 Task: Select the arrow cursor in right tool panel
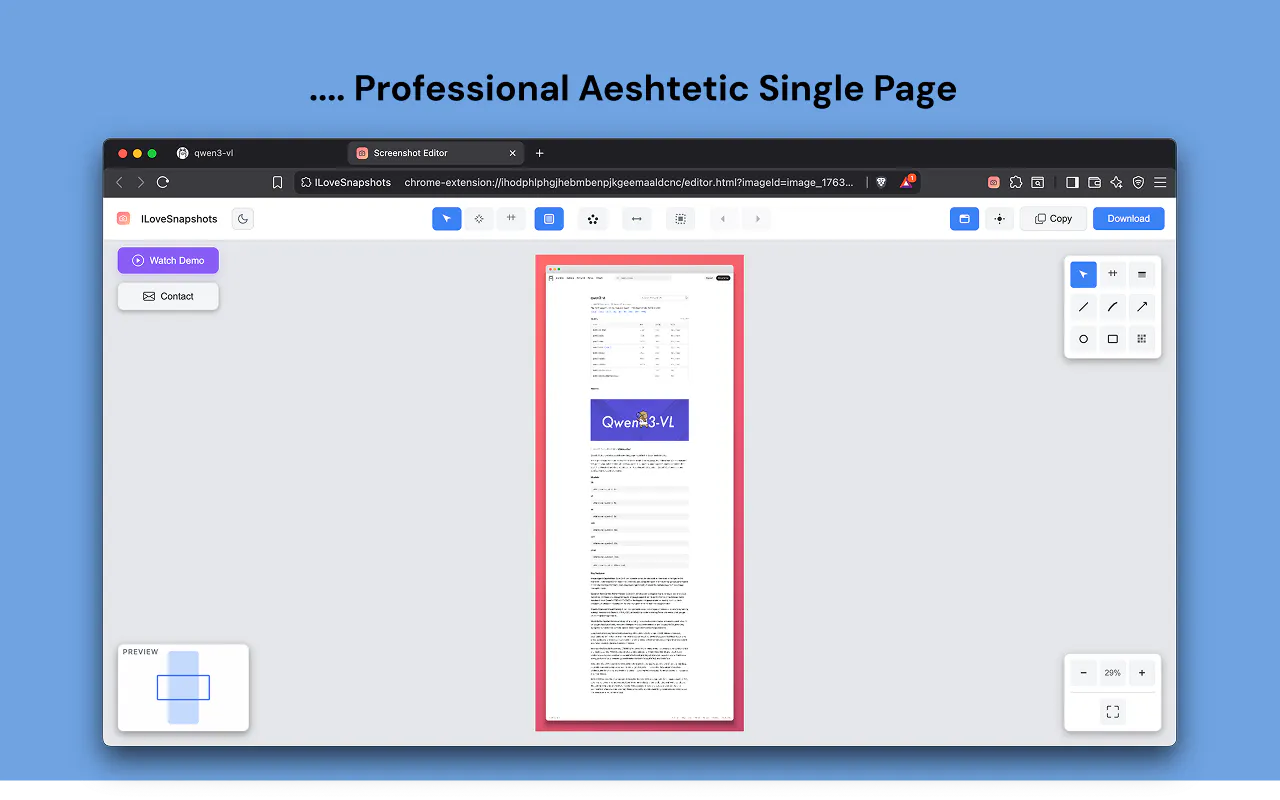1083,274
